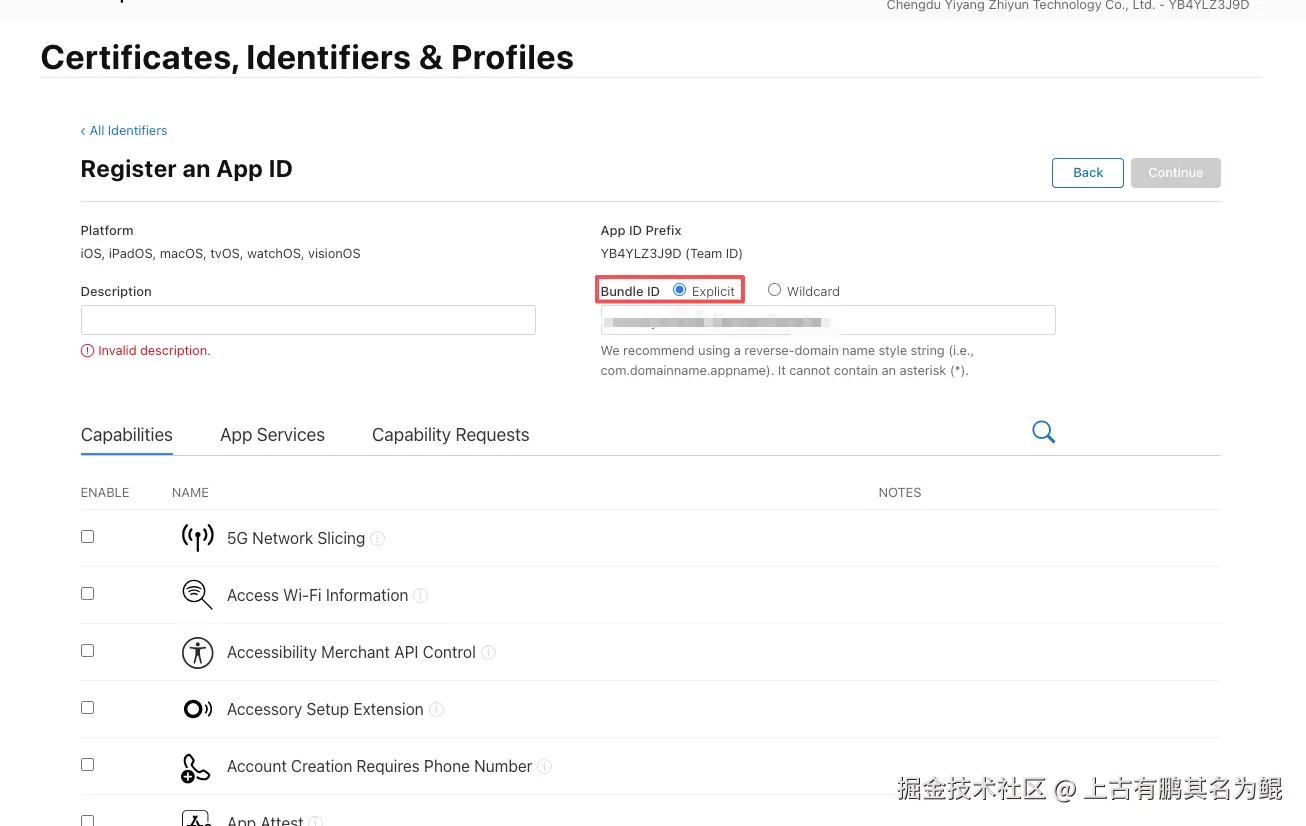Screen dimensions: 1306x826
Task: Click the Account Creation Requires Phone Number icon
Action: tap(196, 767)
